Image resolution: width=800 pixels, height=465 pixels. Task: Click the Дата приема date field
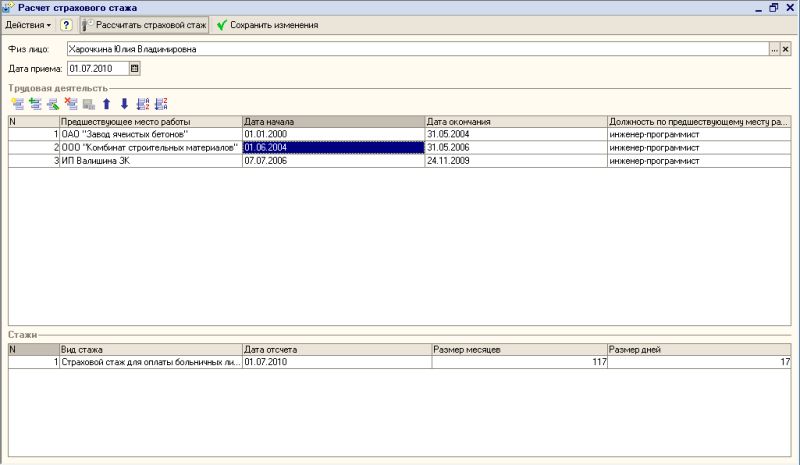98,68
